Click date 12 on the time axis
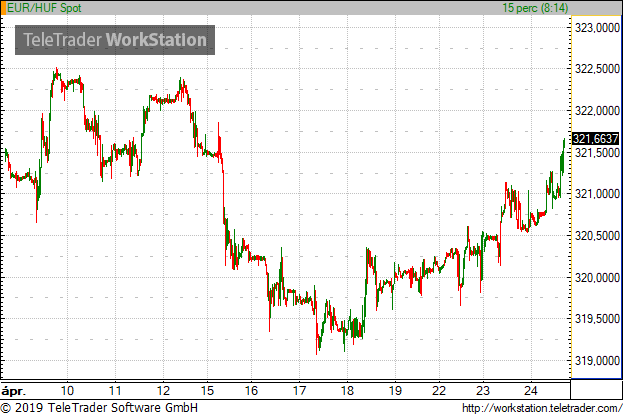623x417 pixels. [163, 391]
